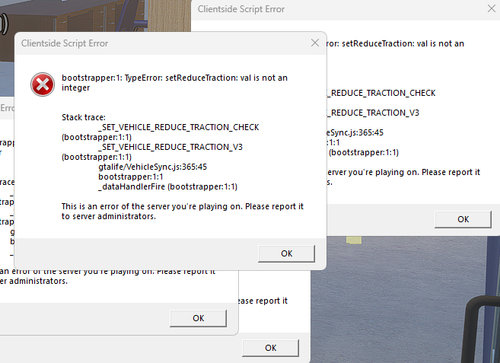Click '_REDUCE_TRACTION_V3' text in rear right dialog
The height and width of the screenshot is (363, 500).
tap(373, 113)
